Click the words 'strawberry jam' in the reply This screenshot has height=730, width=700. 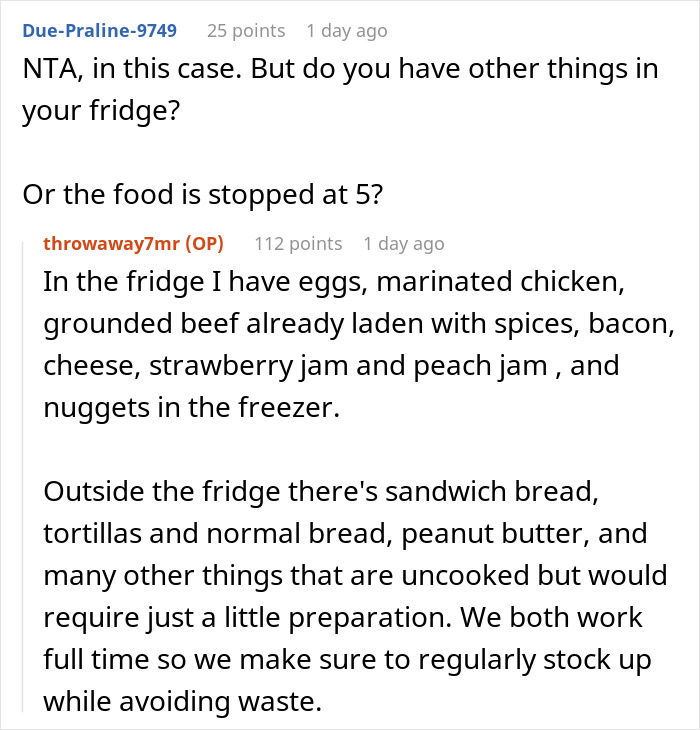[229, 365]
